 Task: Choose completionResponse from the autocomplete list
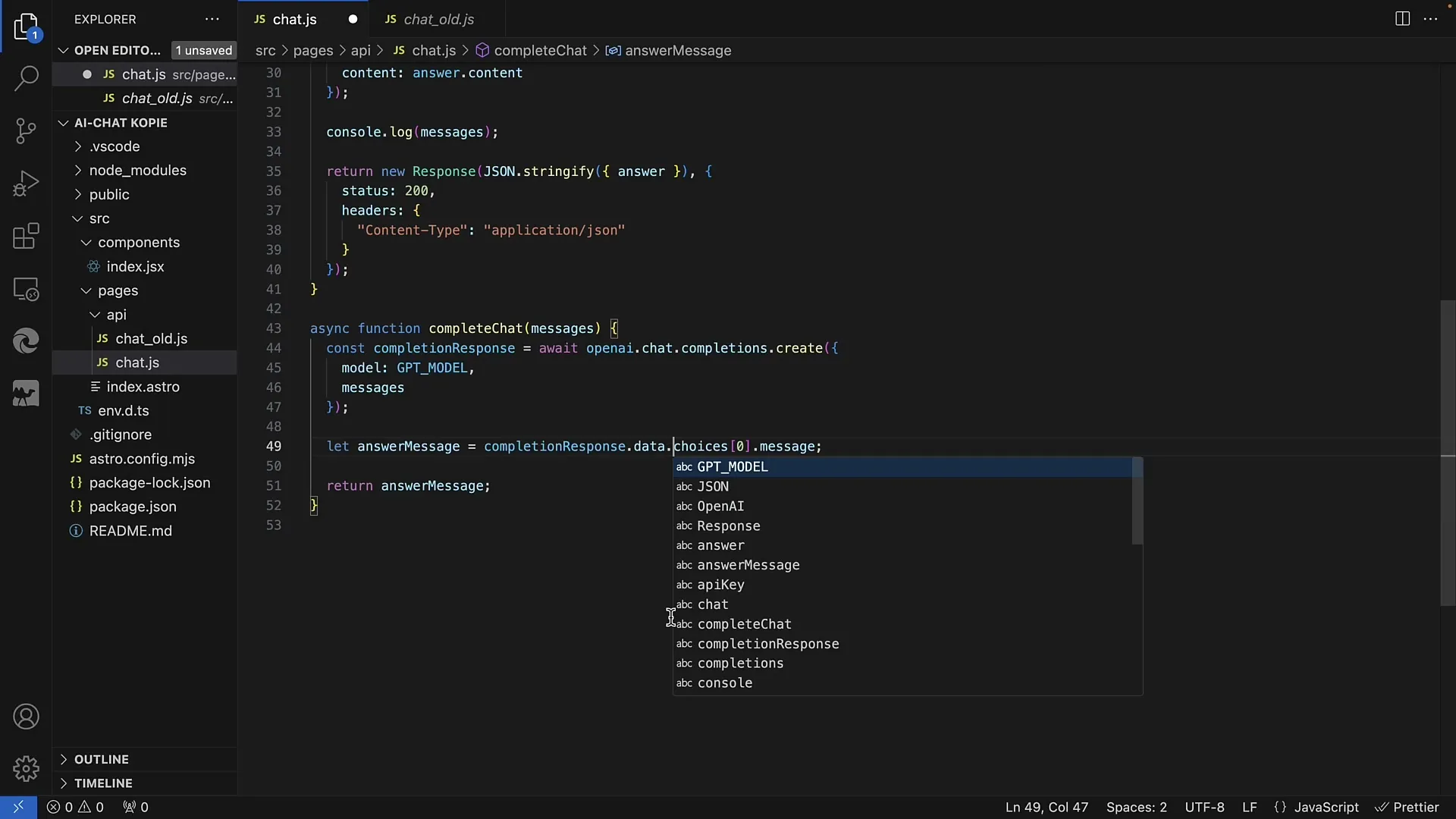tap(902, 644)
